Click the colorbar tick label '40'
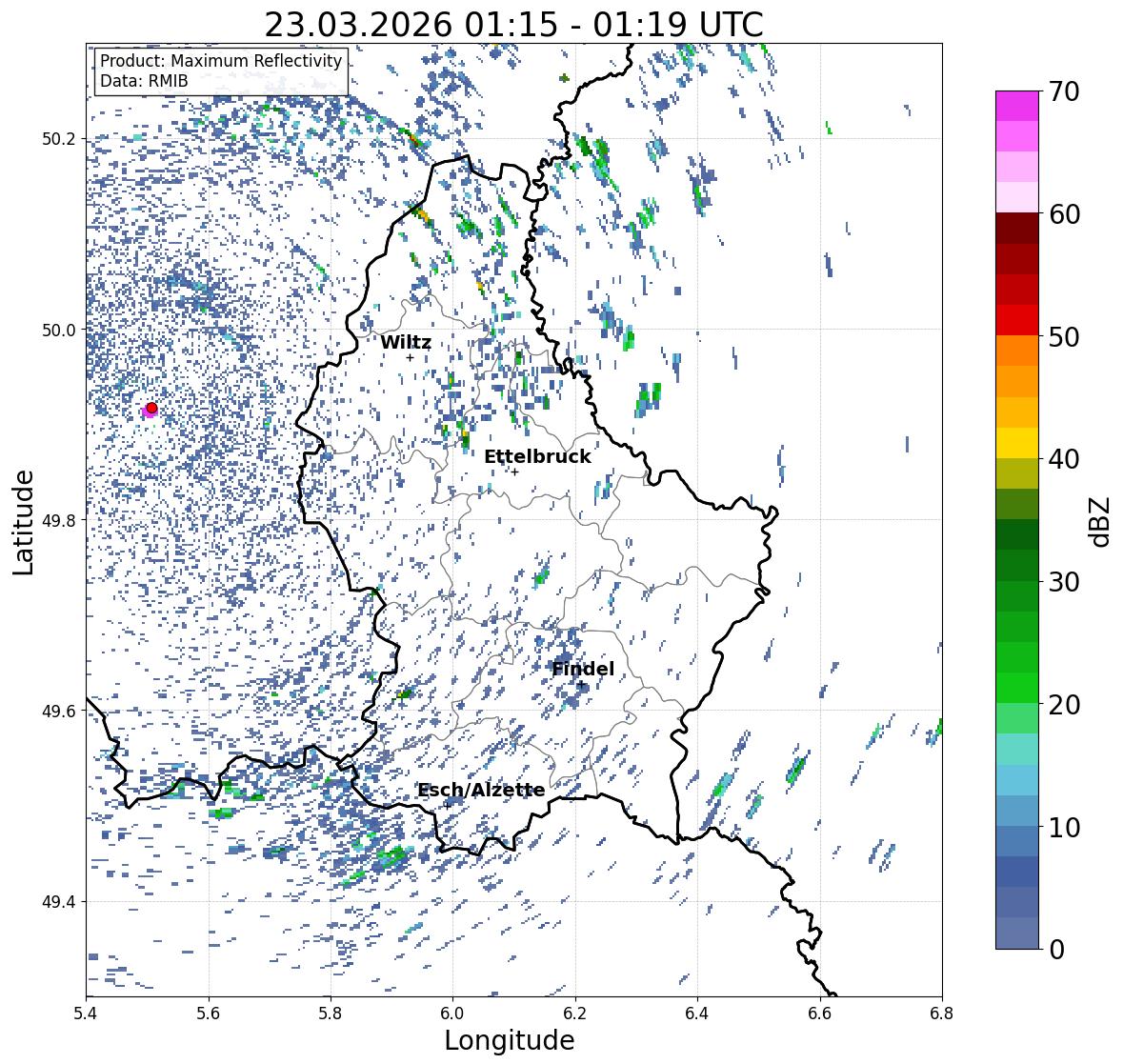The width and height of the screenshot is (1123, 1064). (x=1064, y=459)
